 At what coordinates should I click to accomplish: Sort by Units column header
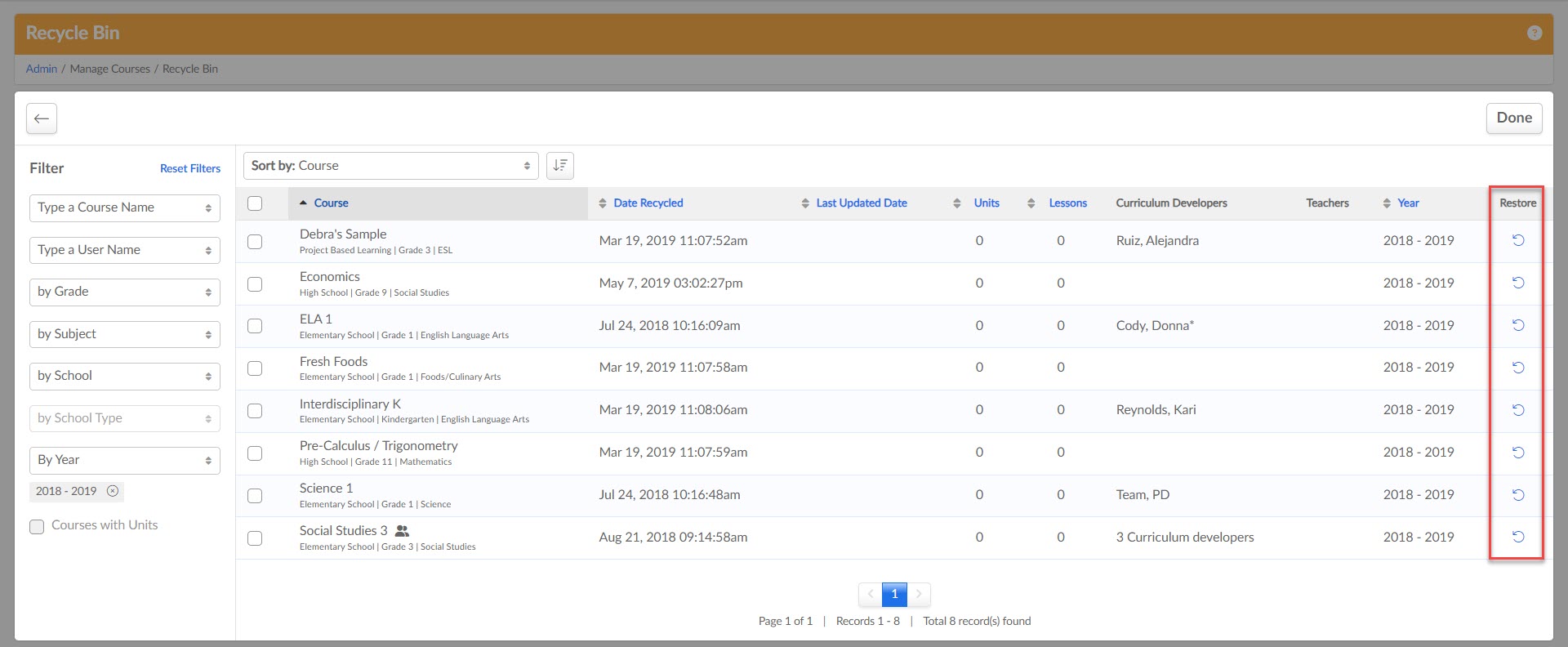(987, 203)
